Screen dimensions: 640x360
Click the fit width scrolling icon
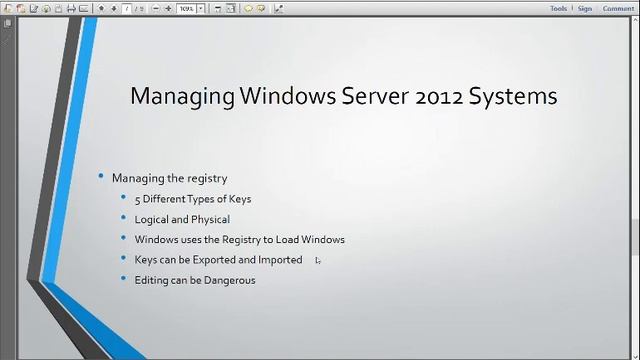coord(218,8)
